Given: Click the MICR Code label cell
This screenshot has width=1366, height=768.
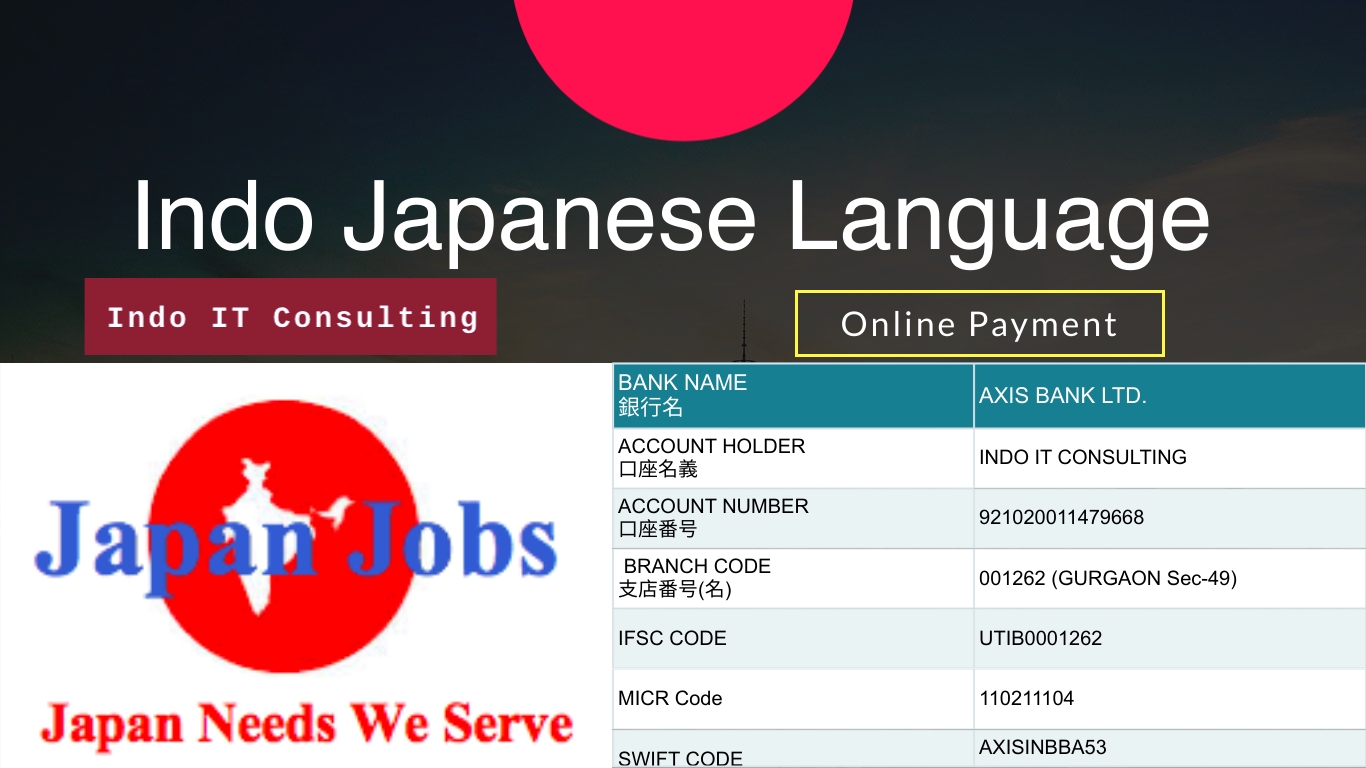Looking at the screenshot, I should [793, 698].
